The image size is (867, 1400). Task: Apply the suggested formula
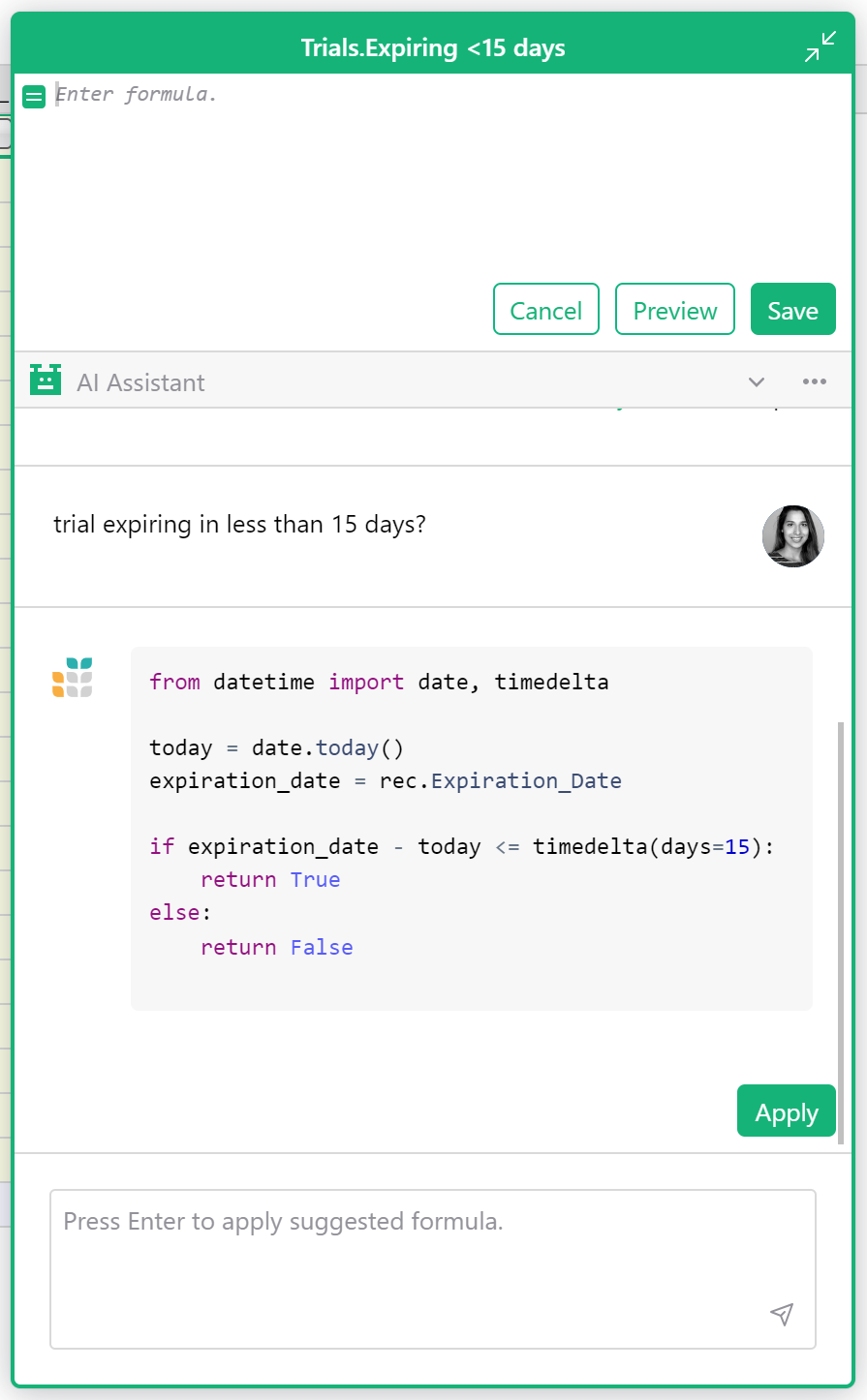pos(786,1111)
